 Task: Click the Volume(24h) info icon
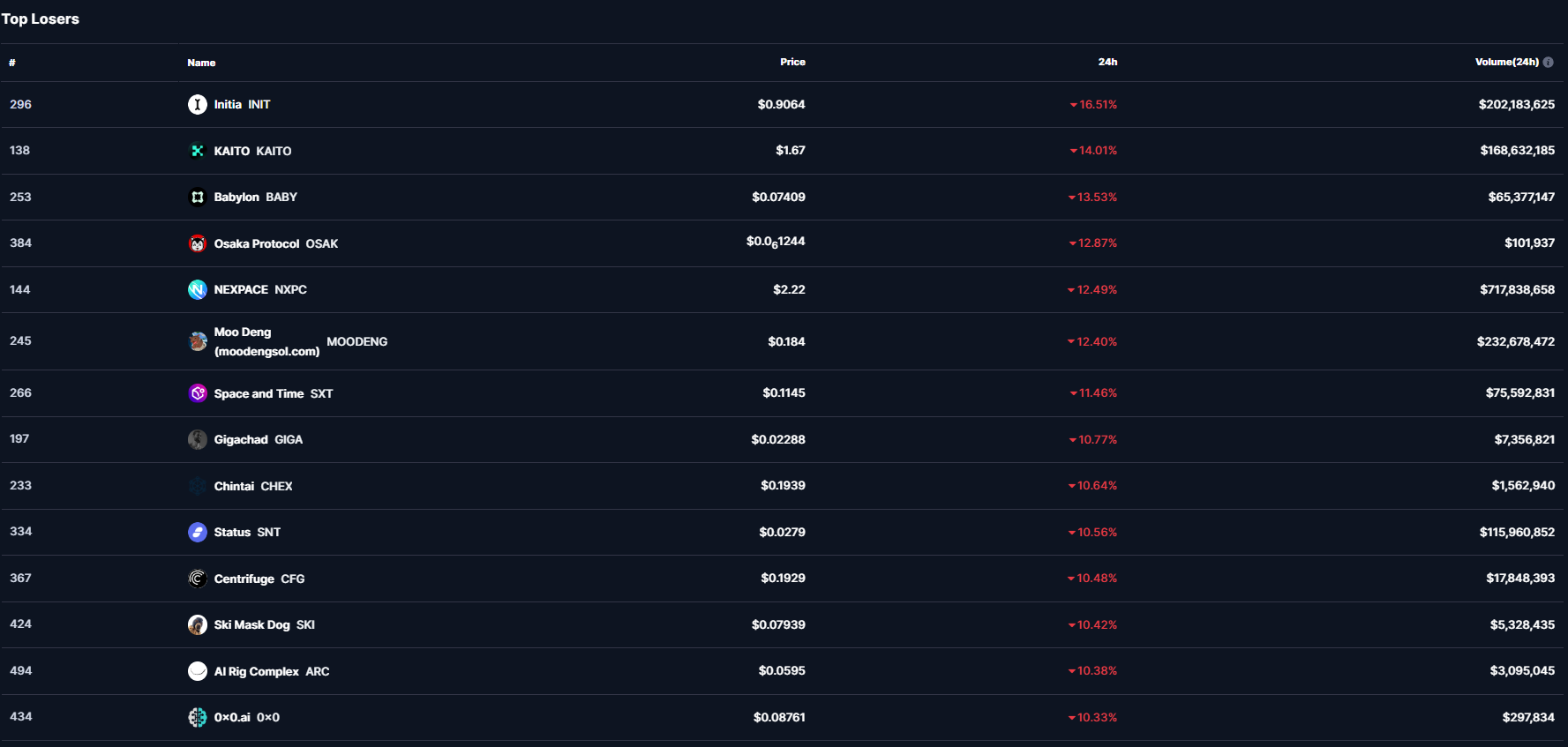pos(1548,63)
